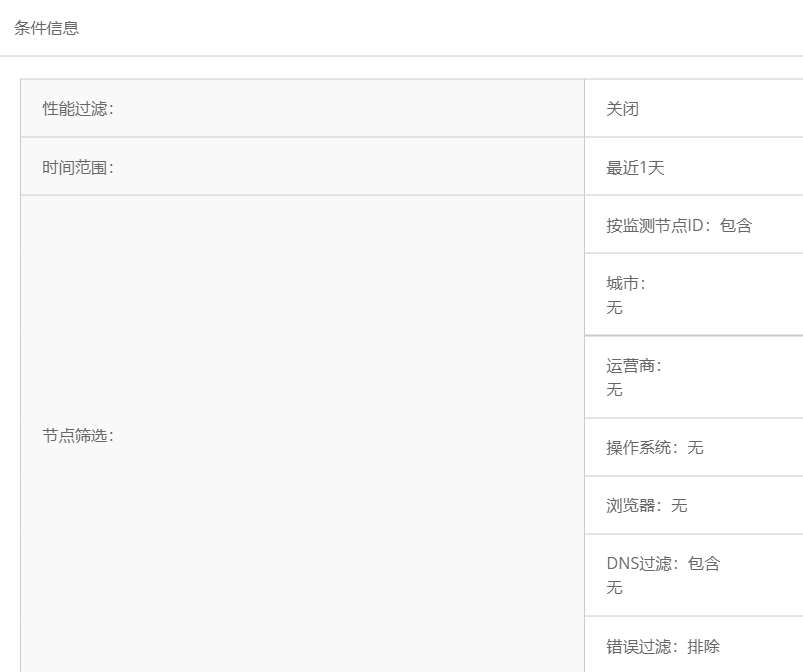Viewport: 803px width, 672px height.
Task: Click the 无 value under 城市
Action: click(614, 308)
